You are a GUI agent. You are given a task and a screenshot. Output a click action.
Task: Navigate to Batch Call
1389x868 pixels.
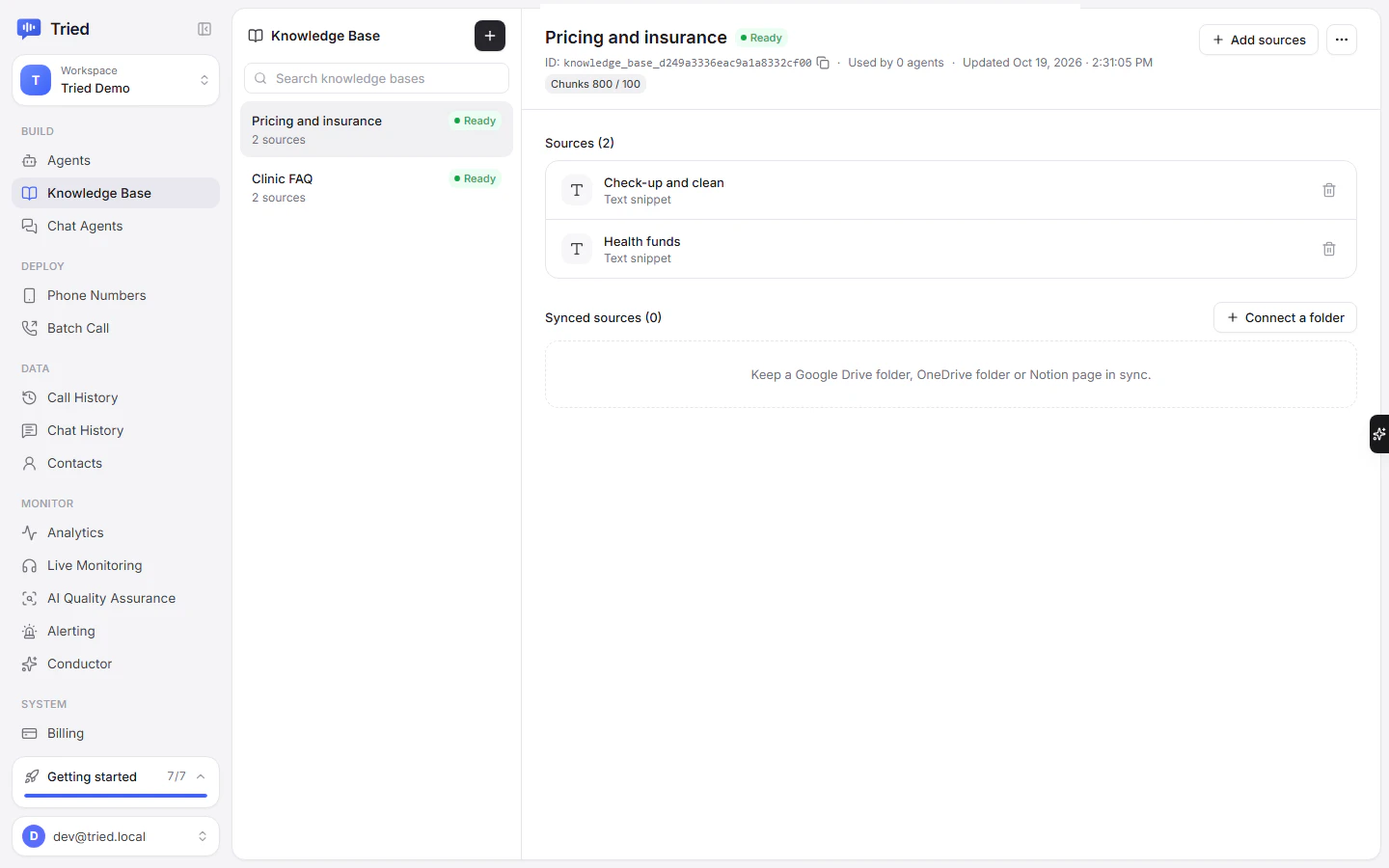[116, 328]
